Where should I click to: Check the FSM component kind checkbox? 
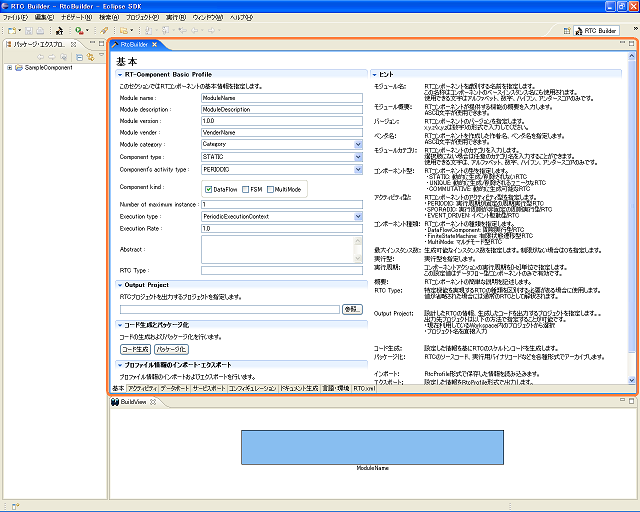245,189
